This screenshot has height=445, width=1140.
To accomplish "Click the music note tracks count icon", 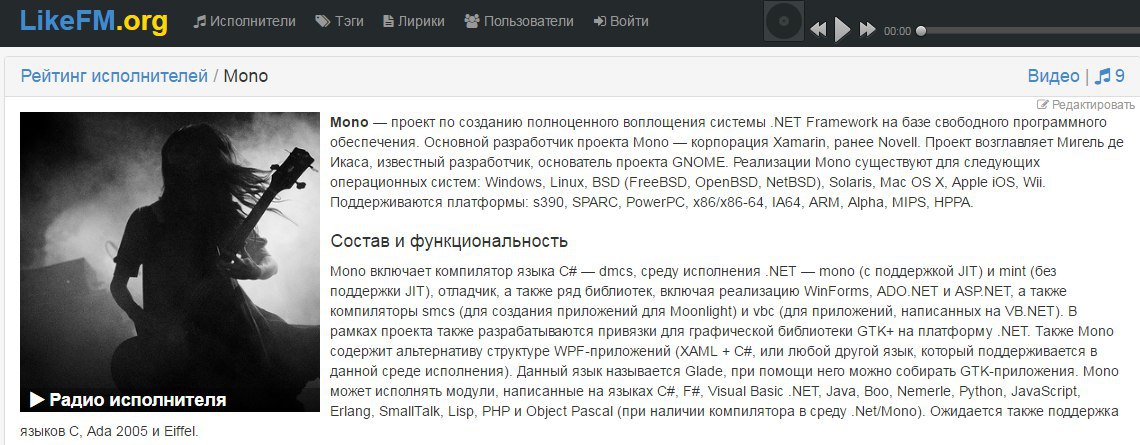I will tap(1103, 76).
